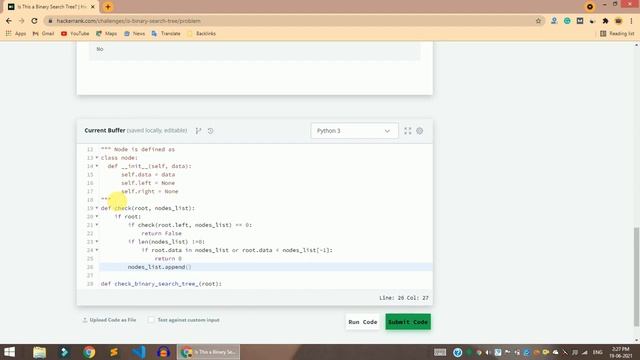This screenshot has height=360, width=640.
Task: Open the Windows Start menu
Action: coord(9,352)
